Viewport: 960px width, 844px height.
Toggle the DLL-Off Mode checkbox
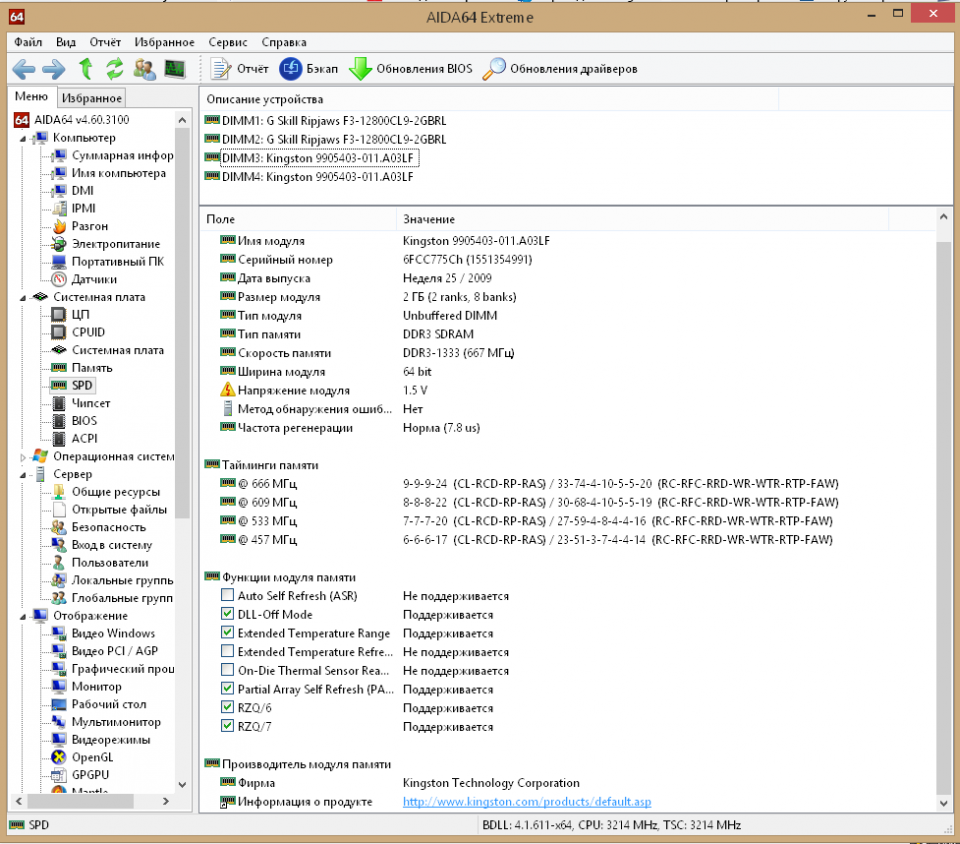tap(227, 614)
